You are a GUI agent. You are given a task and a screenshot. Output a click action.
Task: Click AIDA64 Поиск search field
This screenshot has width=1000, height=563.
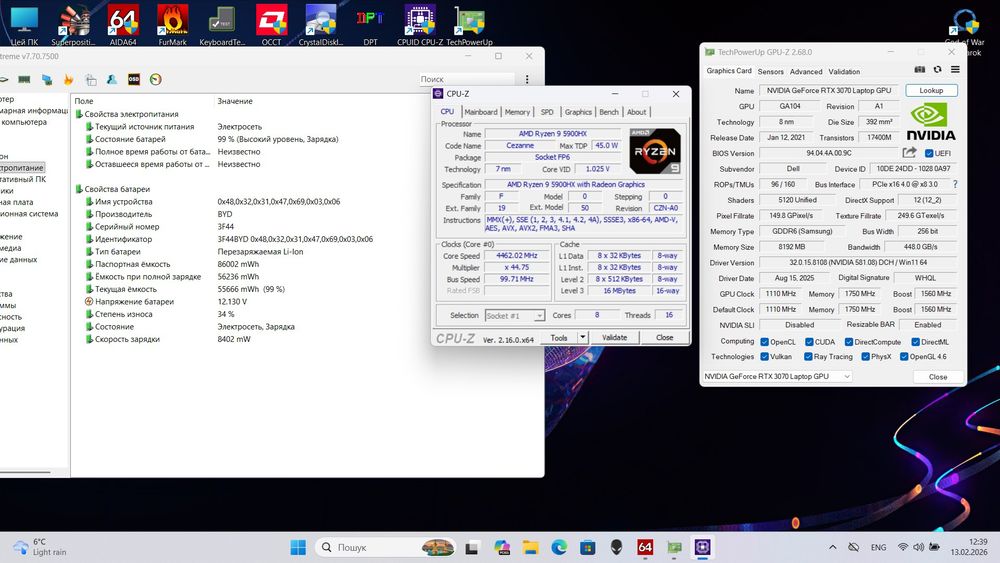pyautogui.click(x=467, y=79)
